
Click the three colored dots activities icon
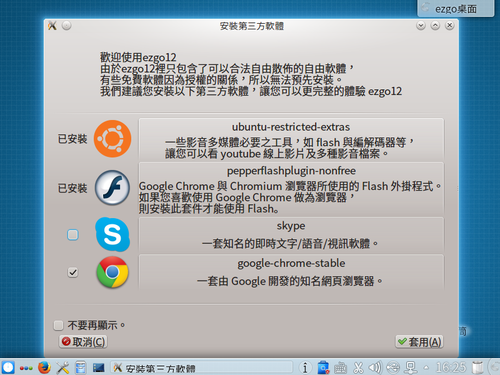click(26, 368)
